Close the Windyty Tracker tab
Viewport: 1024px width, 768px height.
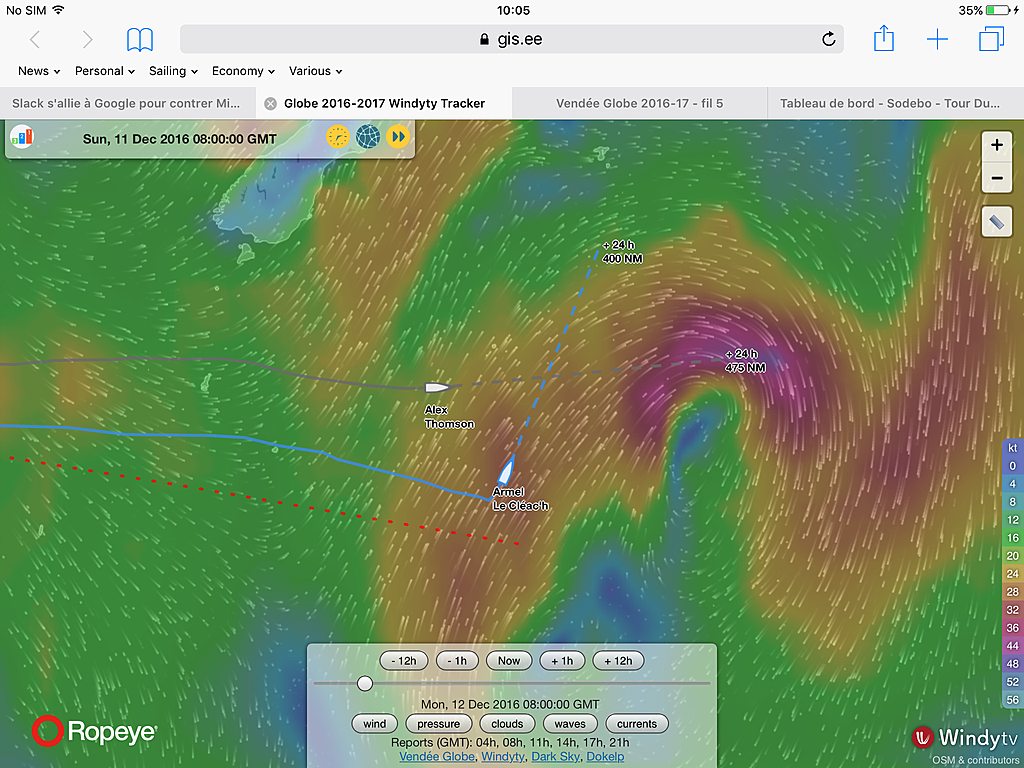pyautogui.click(x=270, y=103)
